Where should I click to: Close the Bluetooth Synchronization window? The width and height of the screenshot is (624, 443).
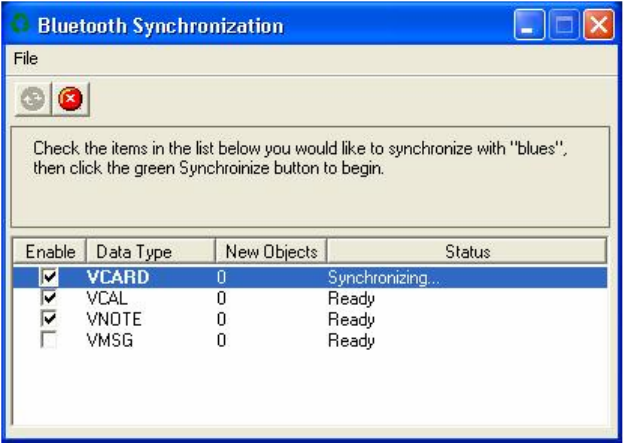[599, 25]
